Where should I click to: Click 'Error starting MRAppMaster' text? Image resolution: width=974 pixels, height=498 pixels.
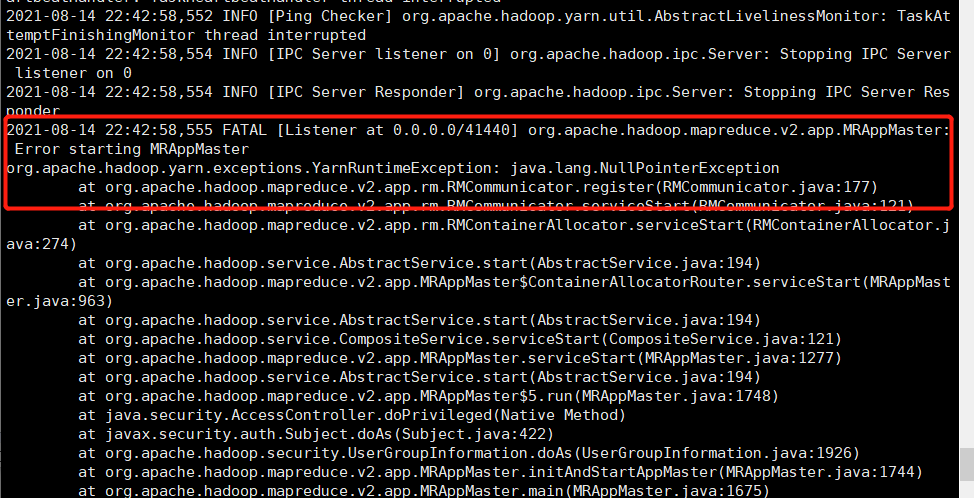click(x=132, y=150)
